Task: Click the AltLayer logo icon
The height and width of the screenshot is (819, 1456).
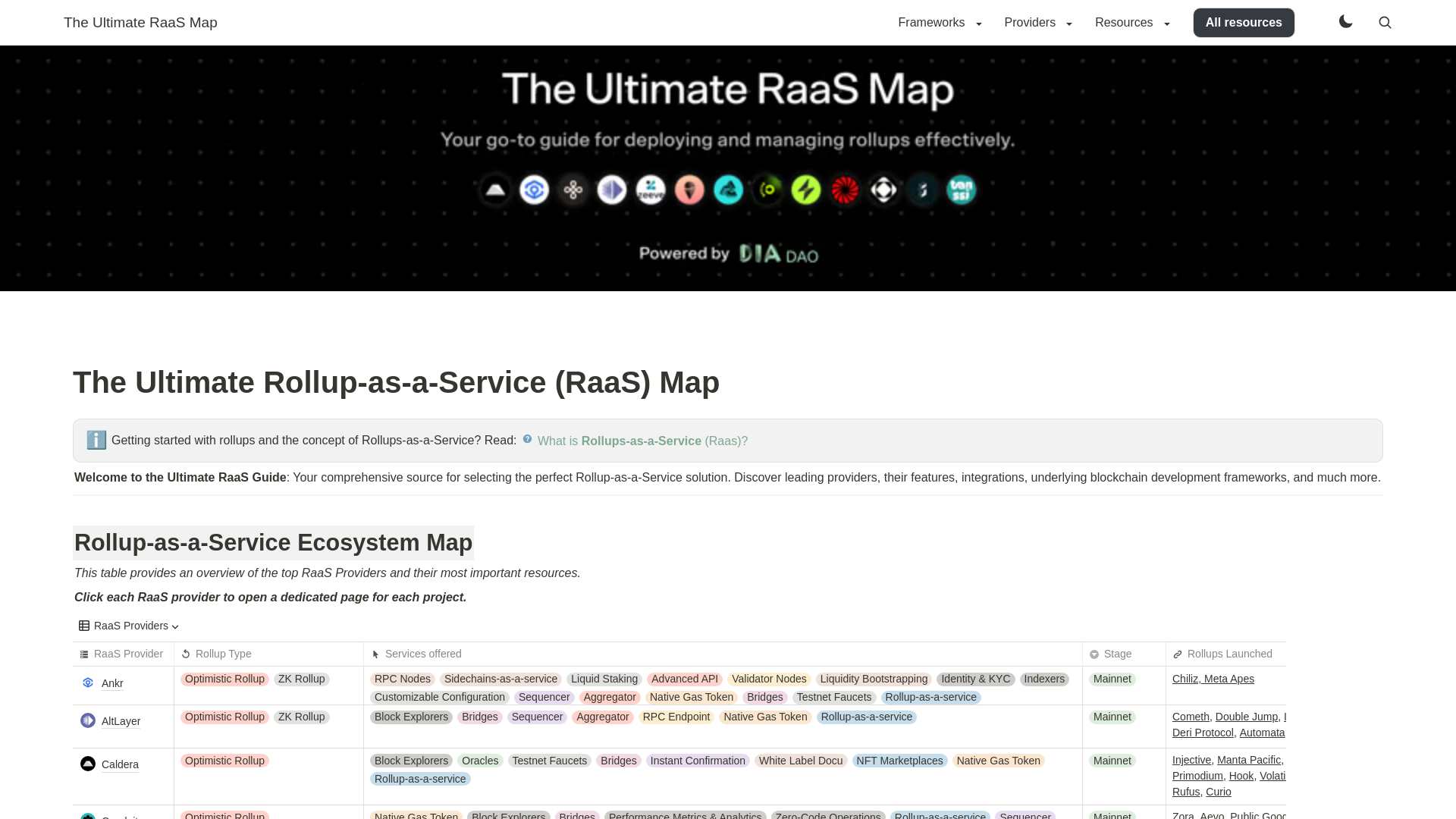Action: click(x=88, y=720)
